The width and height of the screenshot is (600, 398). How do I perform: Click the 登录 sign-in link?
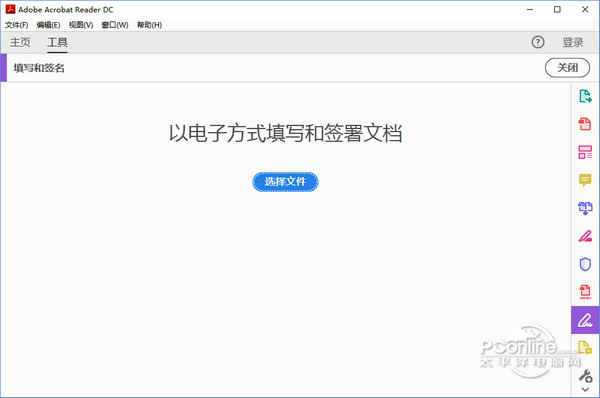point(573,42)
